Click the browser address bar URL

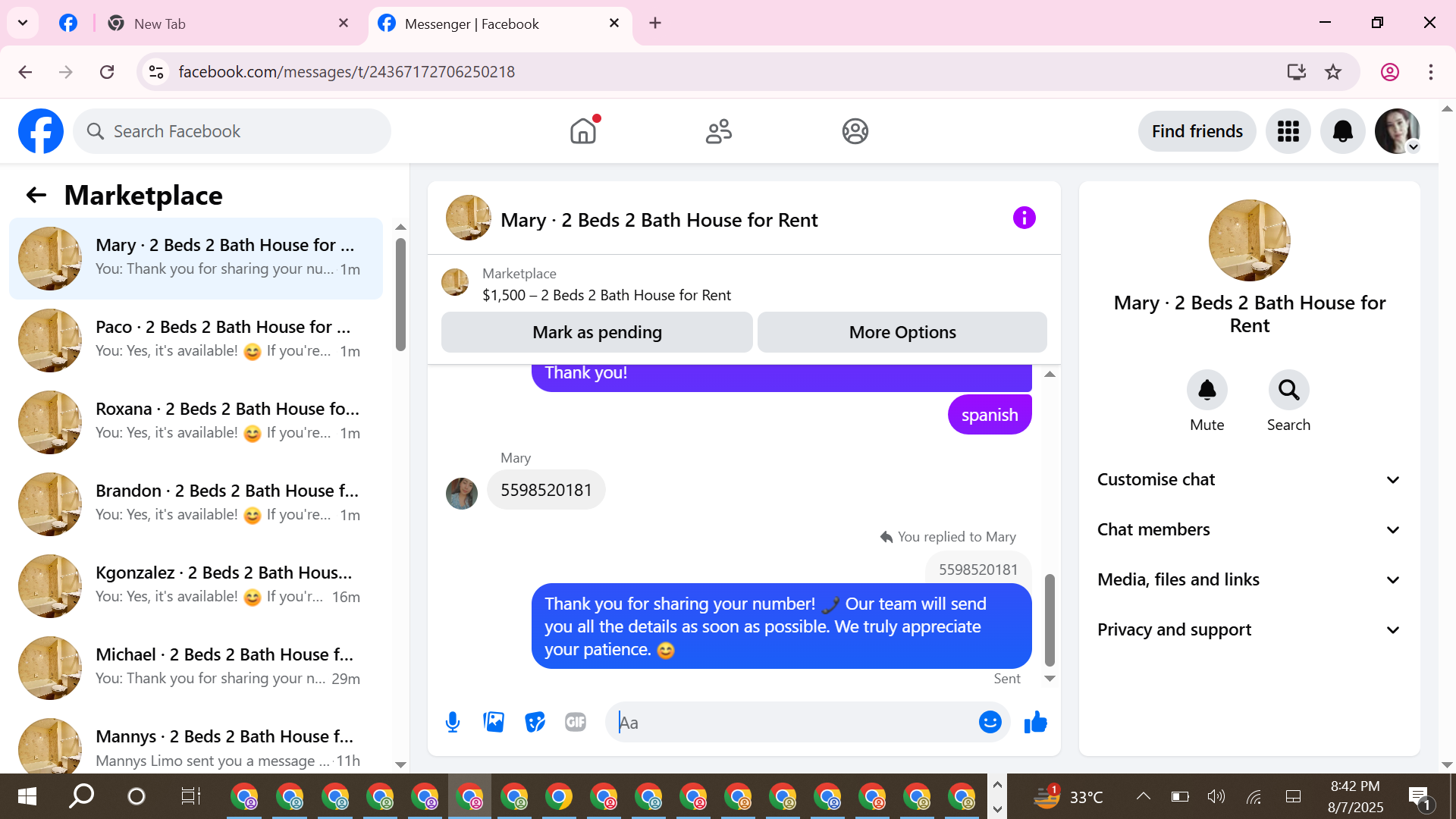(x=347, y=72)
